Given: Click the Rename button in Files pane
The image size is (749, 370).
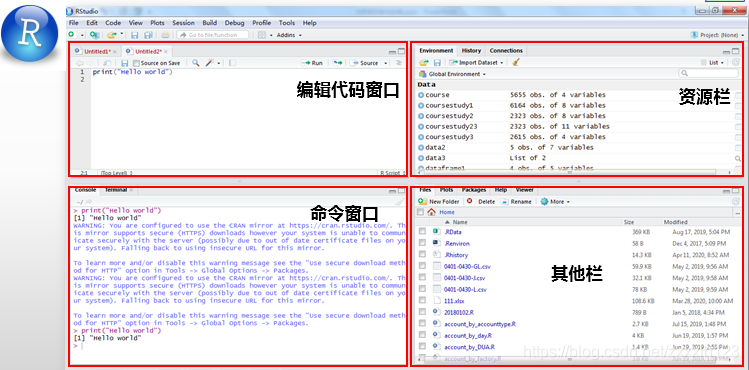Looking at the screenshot, I should pyautogui.click(x=516, y=201).
